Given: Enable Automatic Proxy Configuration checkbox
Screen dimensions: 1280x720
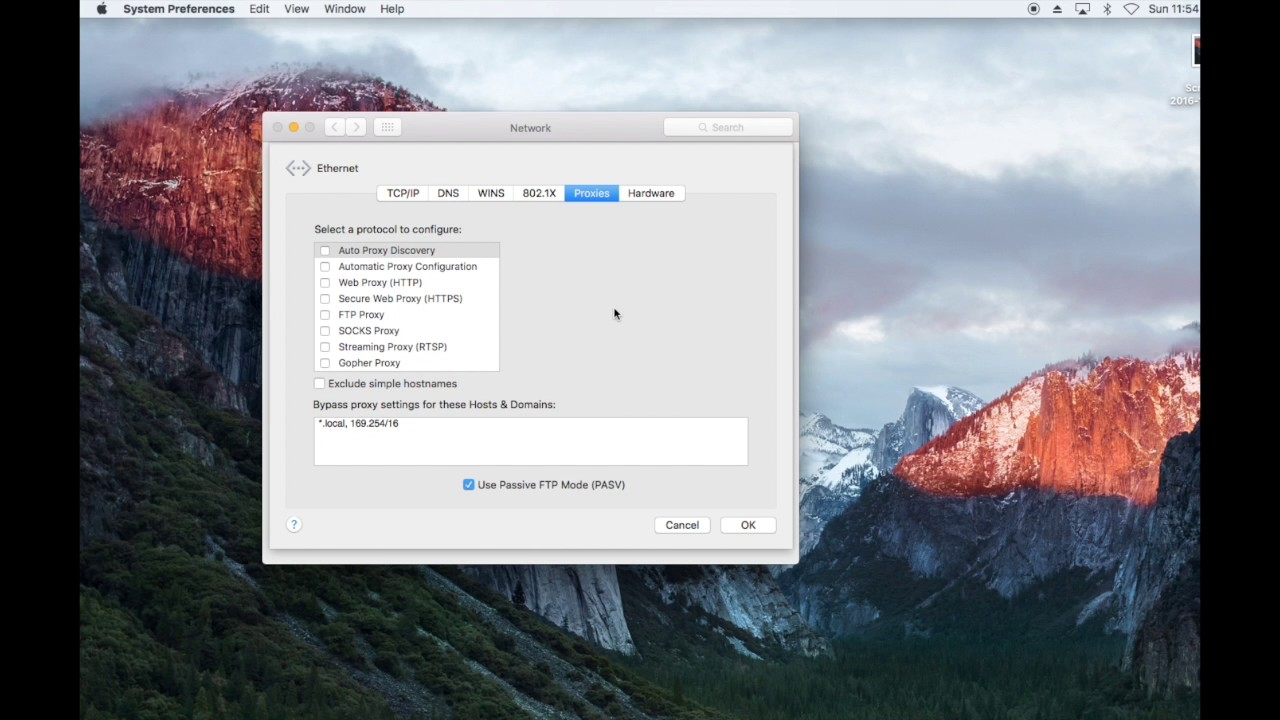Looking at the screenshot, I should (325, 267).
